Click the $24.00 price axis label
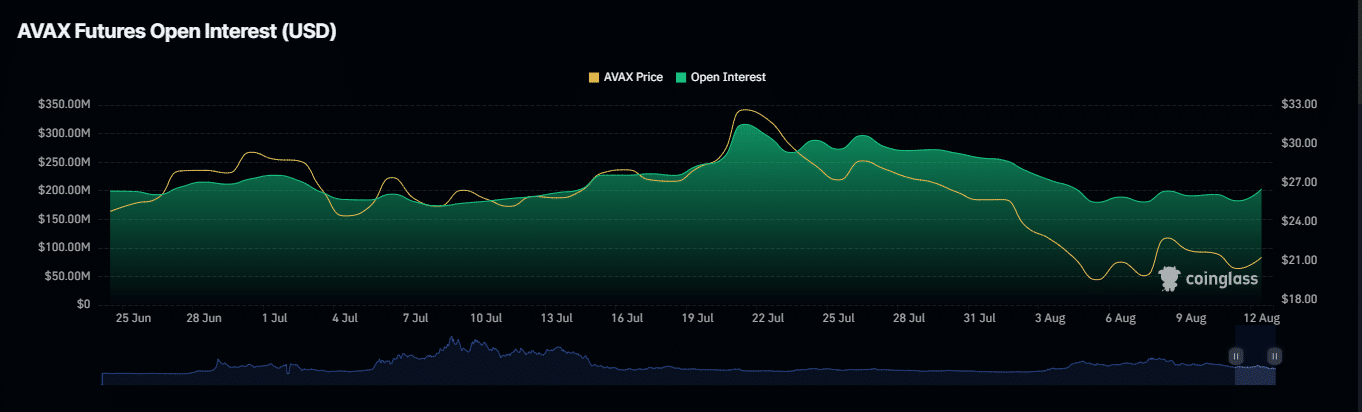This screenshot has width=1362, height=412. [1299, 221]
